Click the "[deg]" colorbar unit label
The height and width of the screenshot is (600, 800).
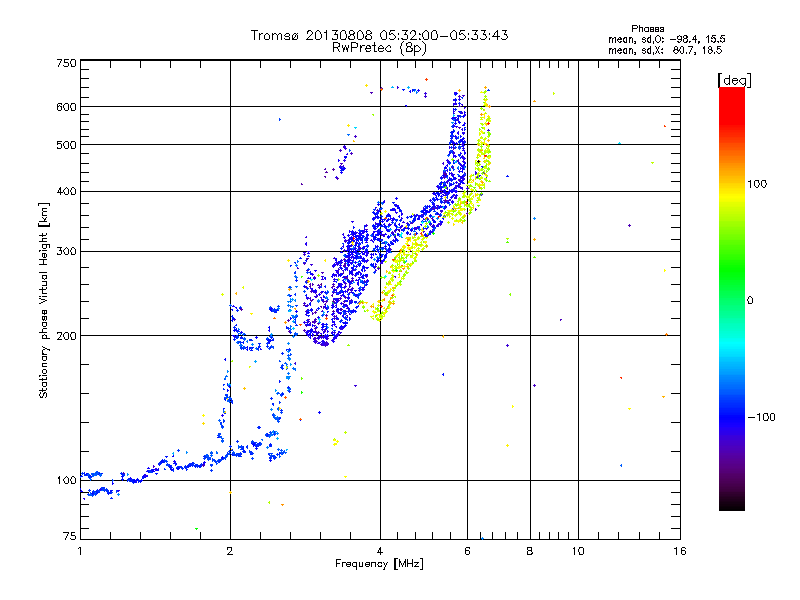click(x=734, y=80)
